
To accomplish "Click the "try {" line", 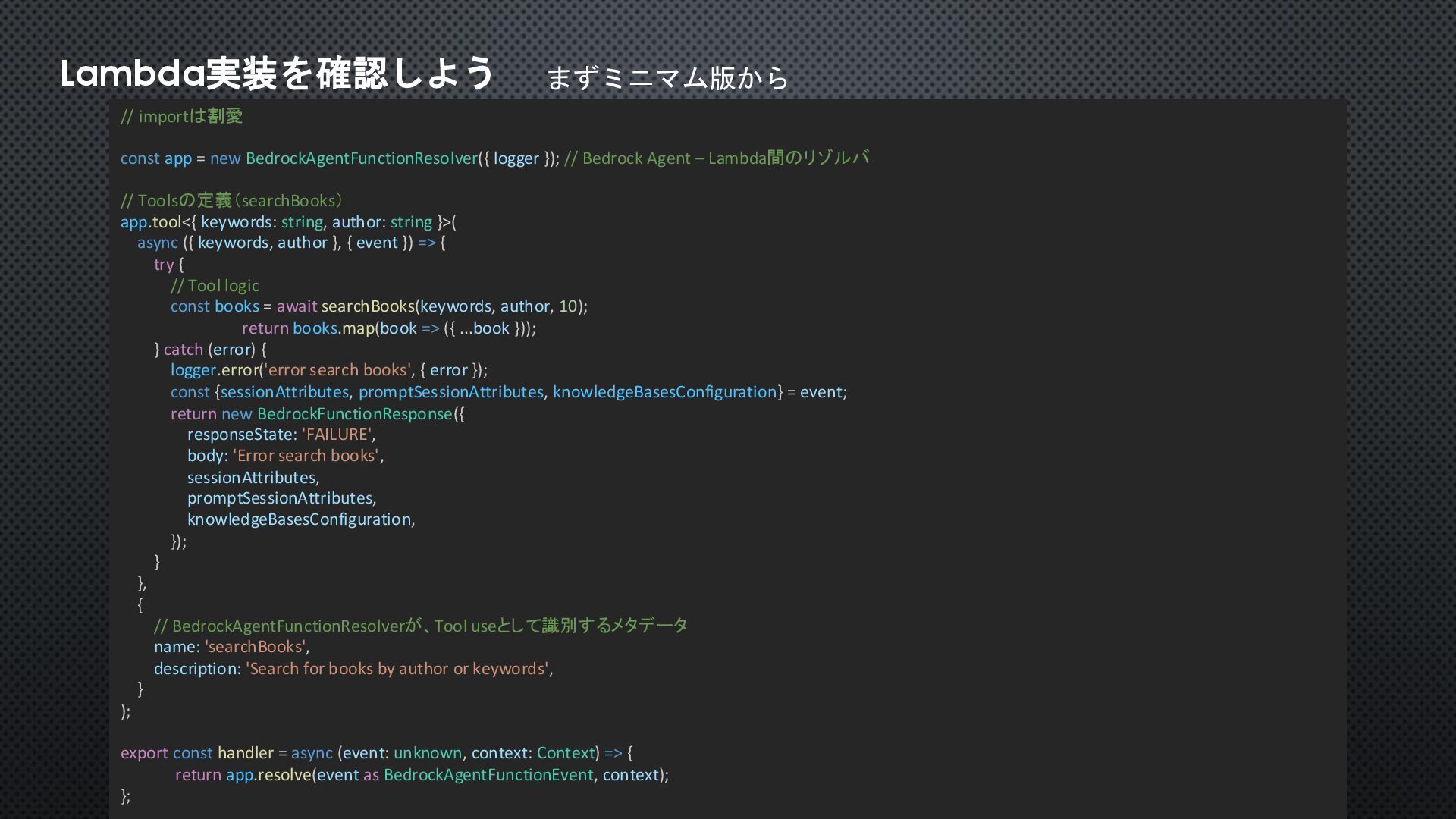I will 169,265.
